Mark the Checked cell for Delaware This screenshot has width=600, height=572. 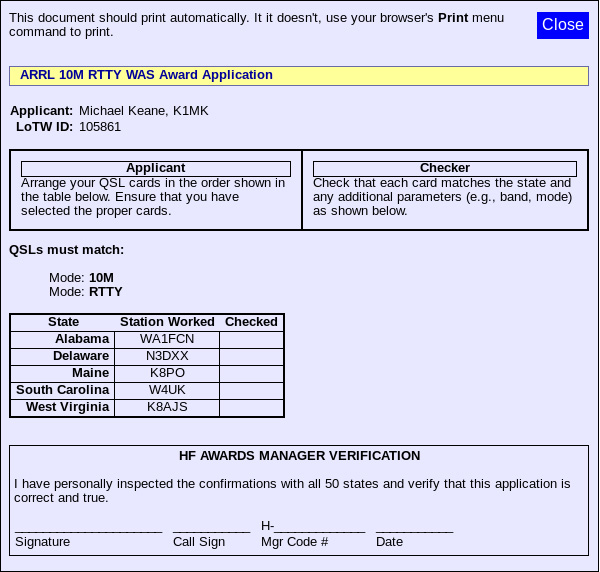click(x=251, y=356)
